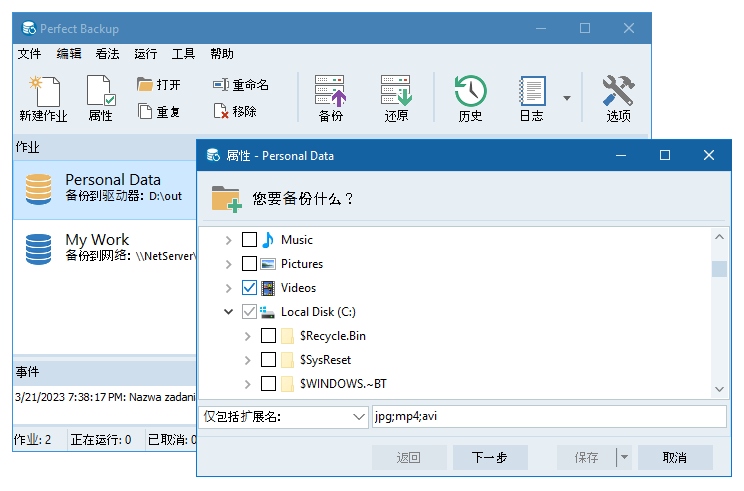The height and width of the screenshot is (491, 744).
Task: Open the 帮助 (Help) menu
Action: click(222, 54)
